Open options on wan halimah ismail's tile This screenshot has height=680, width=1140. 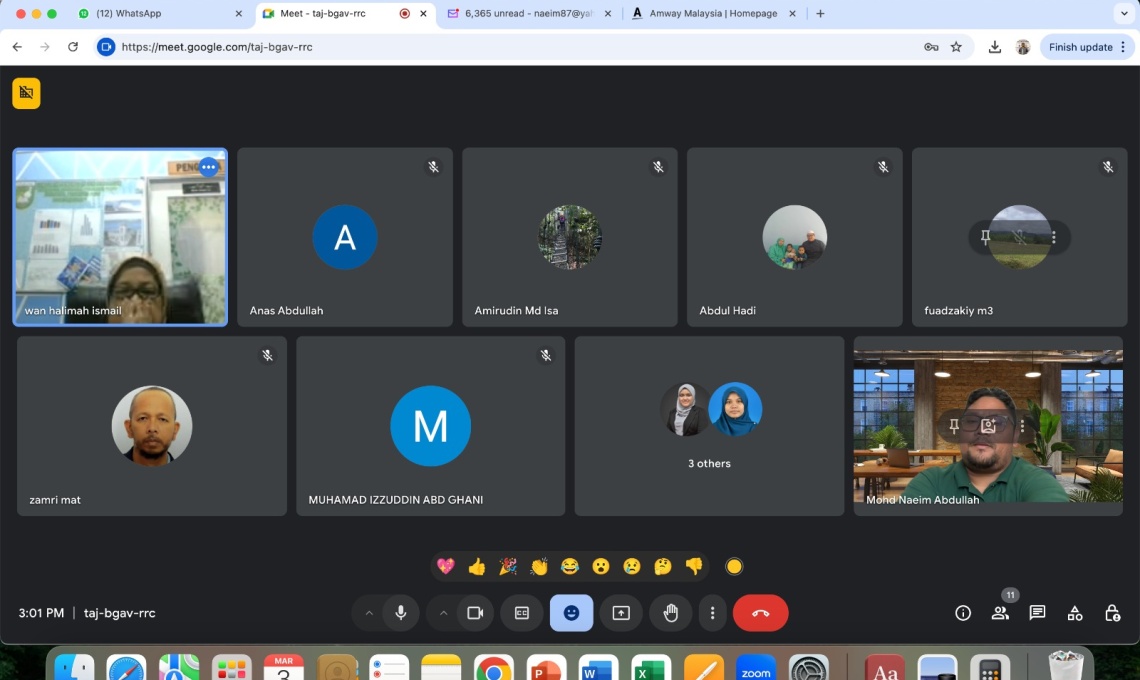click(209, 167)
